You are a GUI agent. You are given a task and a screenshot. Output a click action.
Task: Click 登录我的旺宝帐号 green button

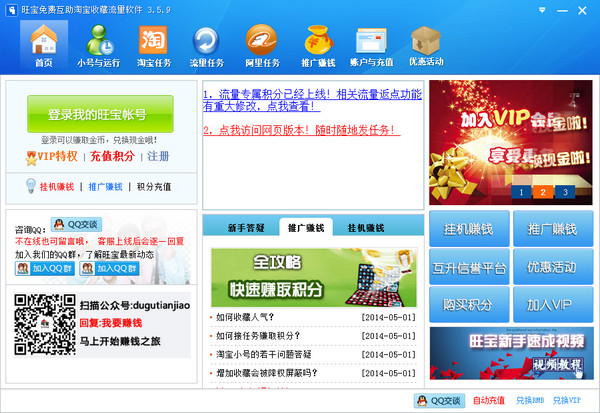pyautogui.click(x=100, y=114)
